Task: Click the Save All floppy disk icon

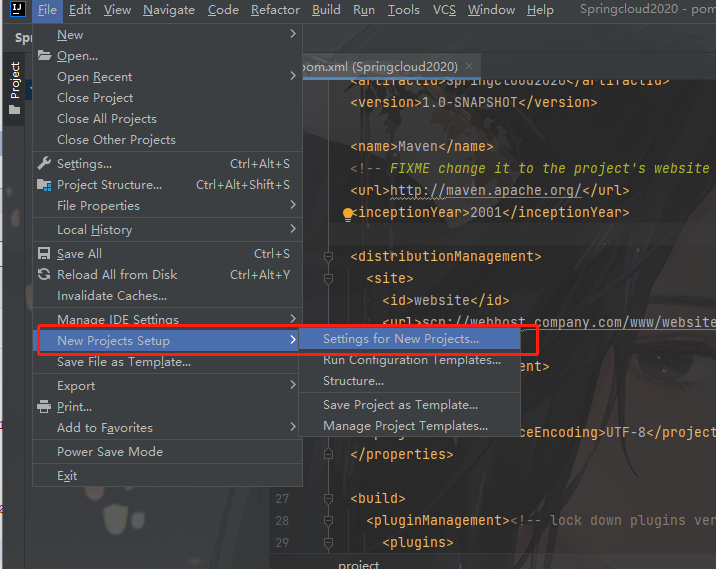Action: pyautogui.click(x=44, y=253)
